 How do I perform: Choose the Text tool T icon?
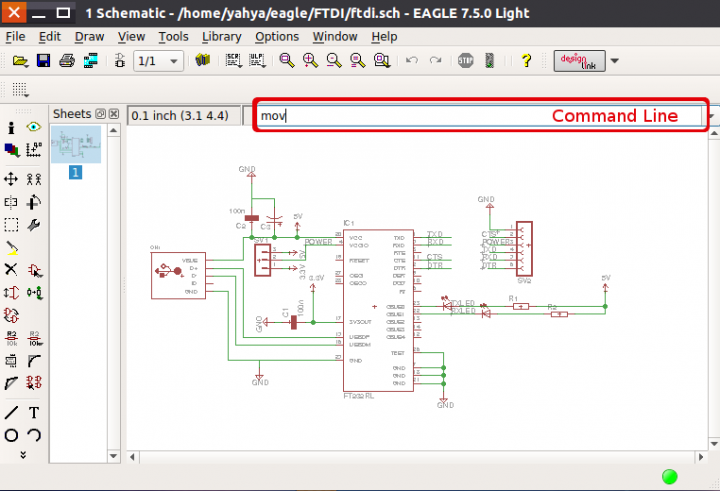coord(34,412)
